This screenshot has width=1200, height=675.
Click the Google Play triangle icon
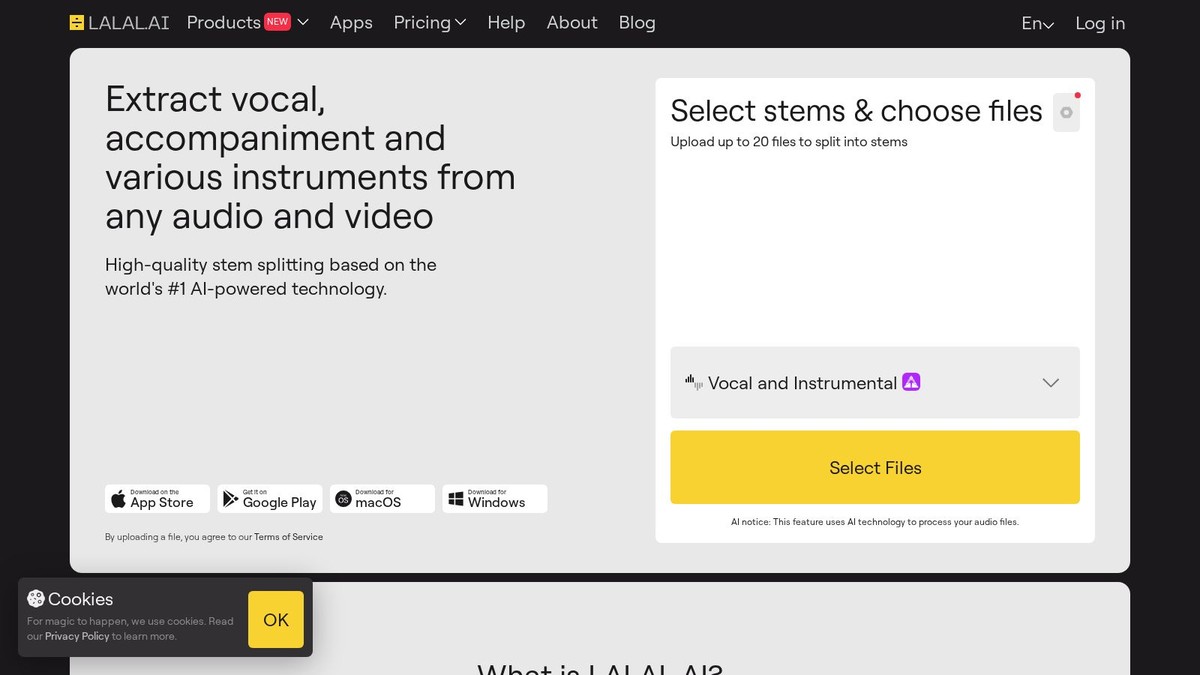point(230,499)
